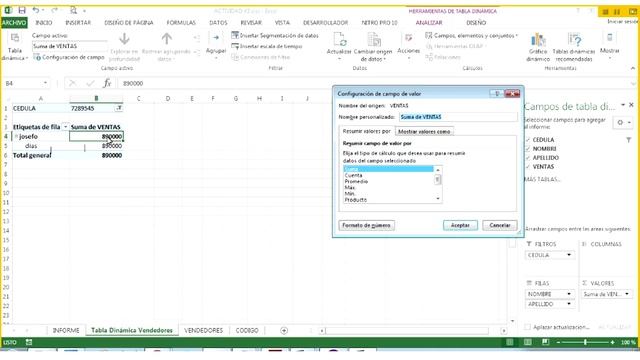
Task: Toggle the APELLIDO field checkbox
Action: coord(528,158)
